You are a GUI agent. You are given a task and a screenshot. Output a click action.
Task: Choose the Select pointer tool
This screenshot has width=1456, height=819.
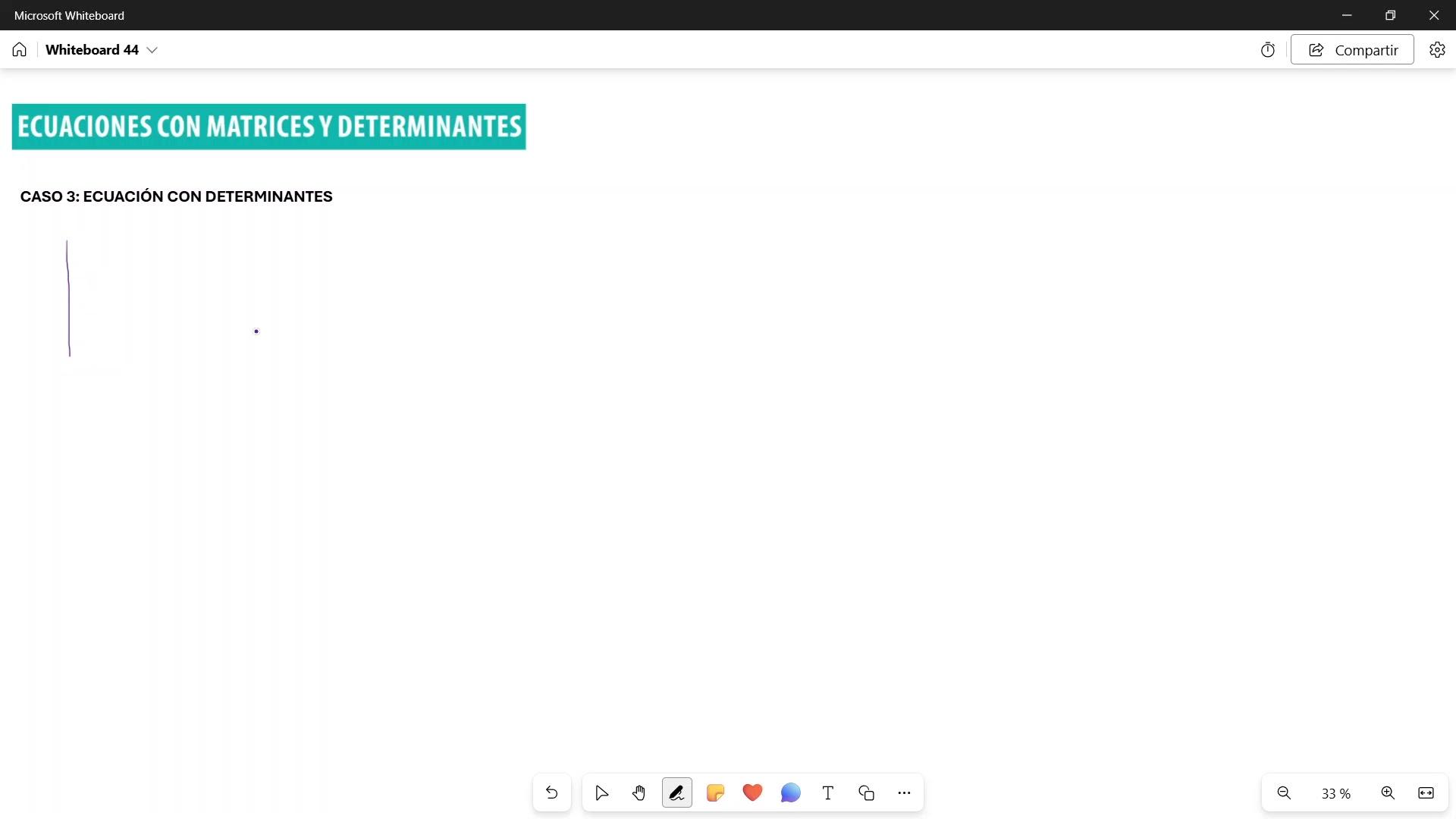point(601,793)
